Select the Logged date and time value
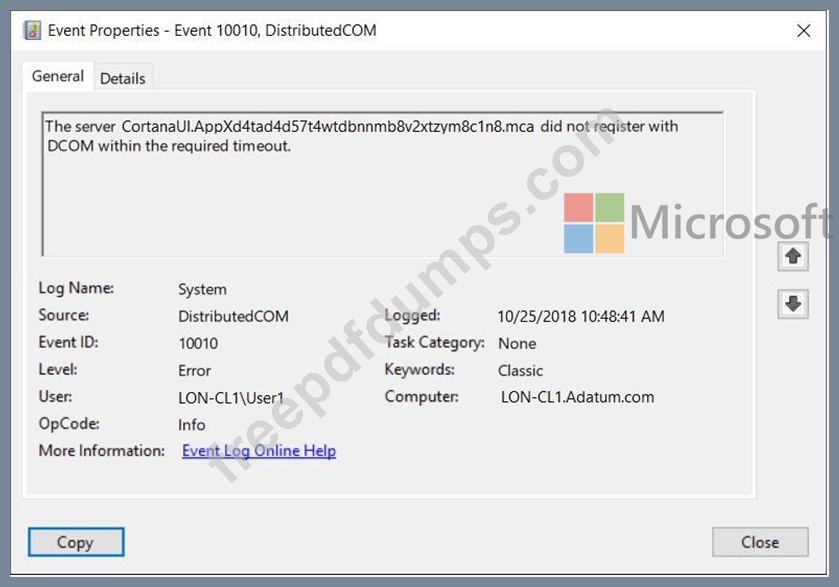Image resolution: width=839 pixels, height=587 pixels. (x=581, y=316)
